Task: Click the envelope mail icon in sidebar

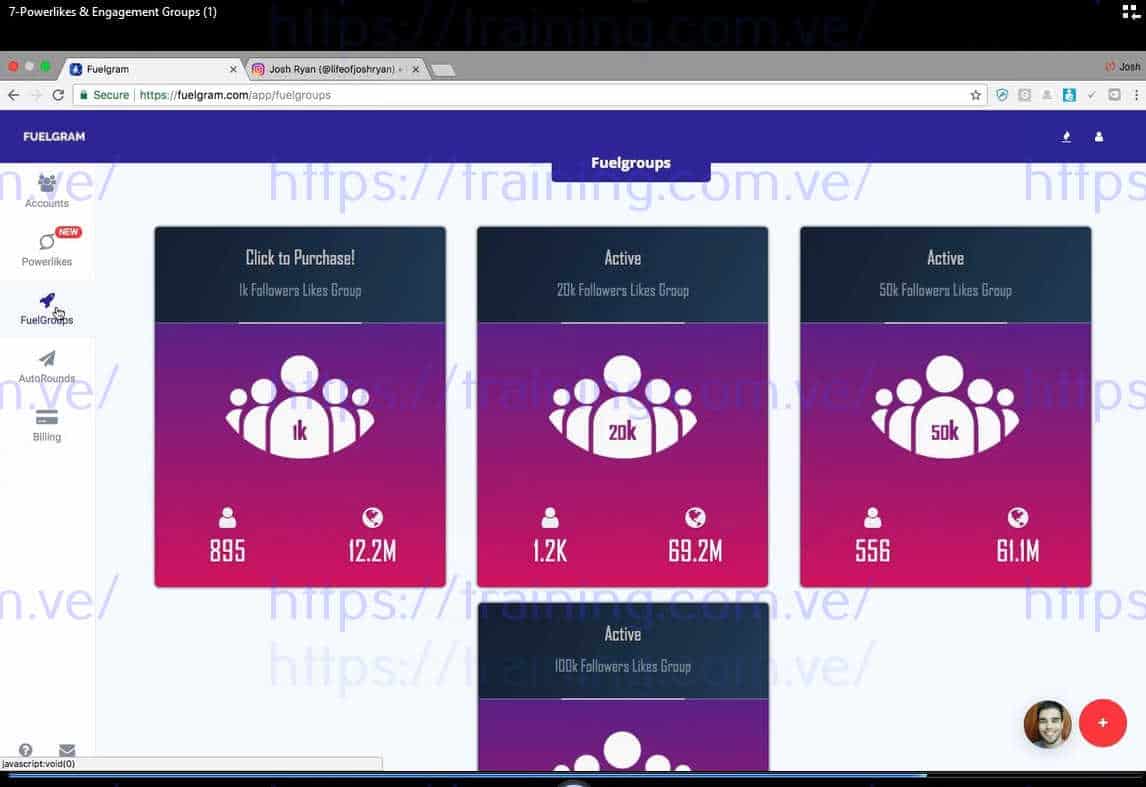Action: coord(67,750)
